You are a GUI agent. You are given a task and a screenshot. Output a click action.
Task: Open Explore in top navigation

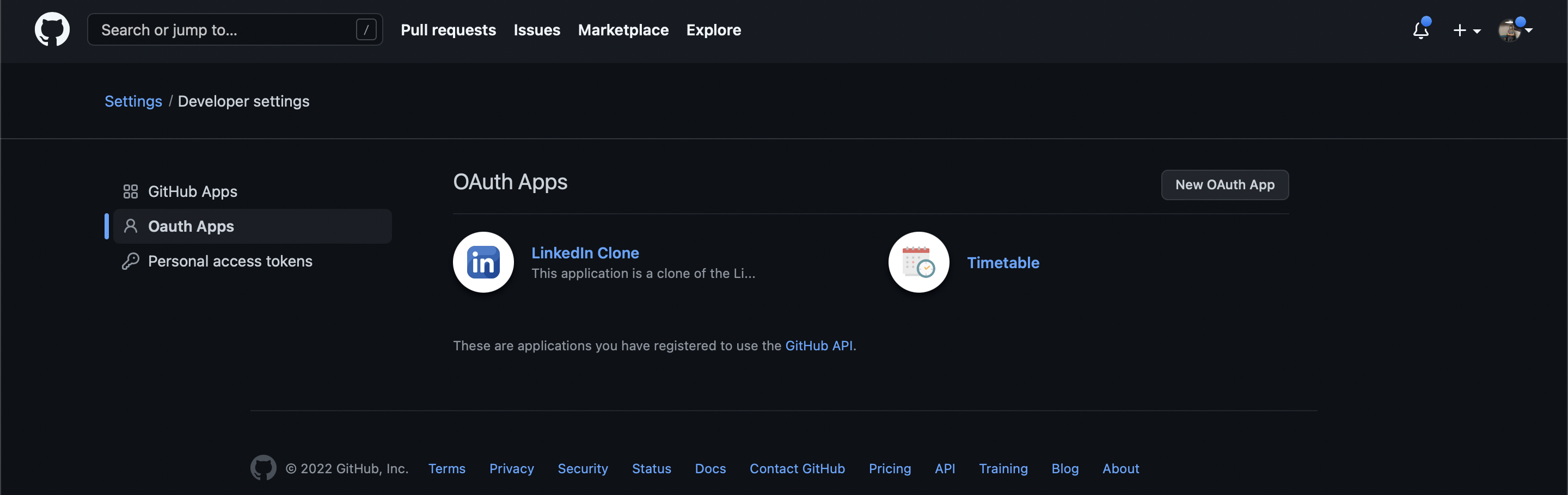tap(713, 30)
